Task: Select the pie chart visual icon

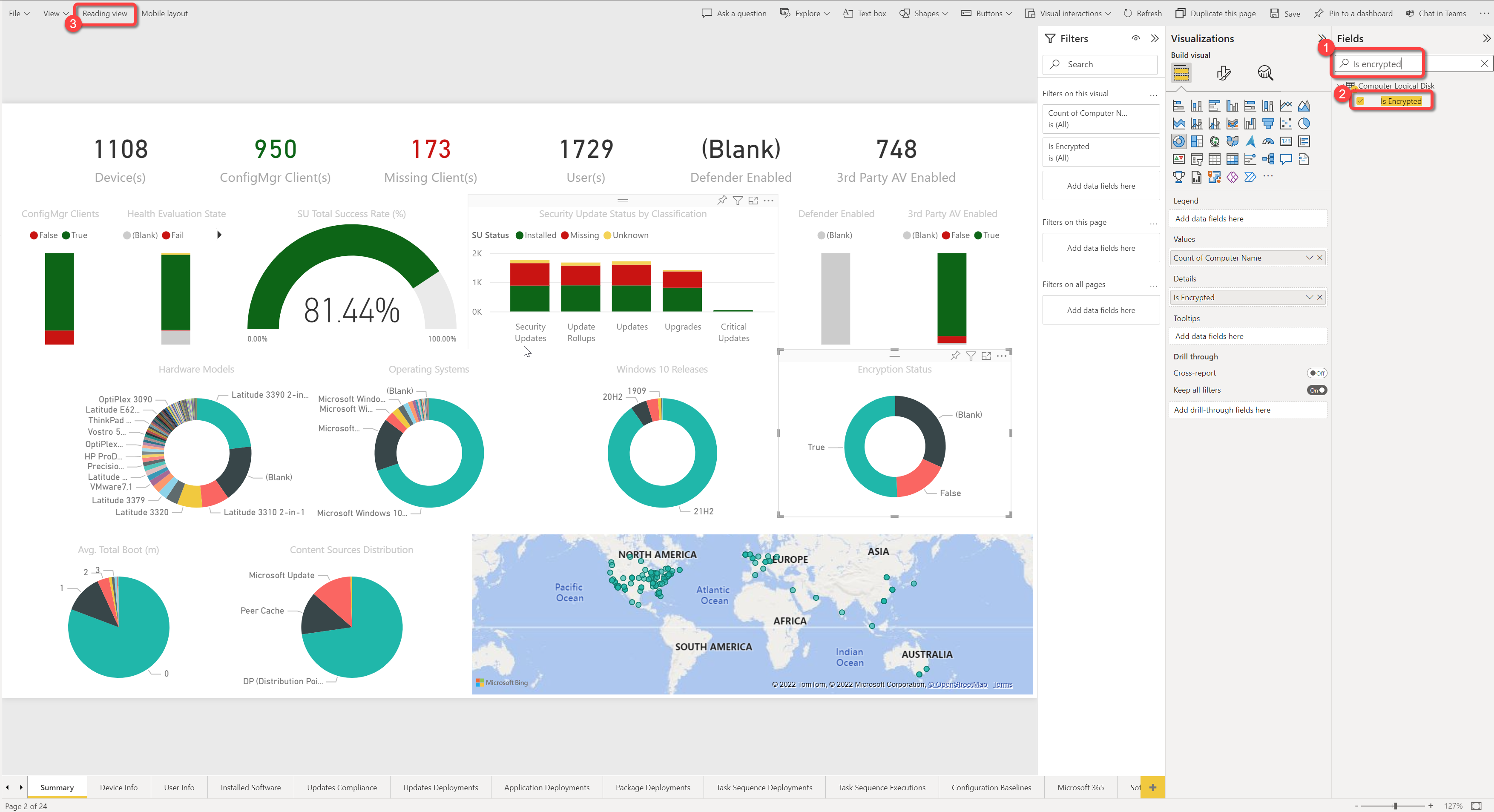Action: (1304, 123)
